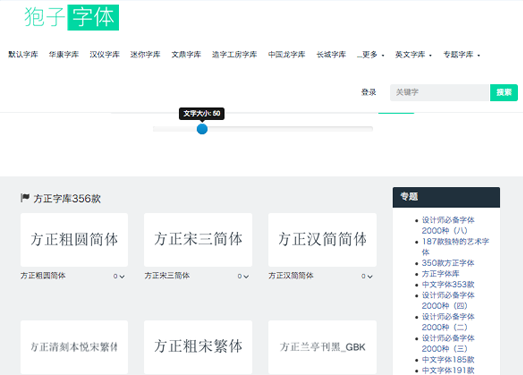This screenshot has width=523, height=375.
Task: Choose the 长城字库 navigation item
Action: click(331, 54)
